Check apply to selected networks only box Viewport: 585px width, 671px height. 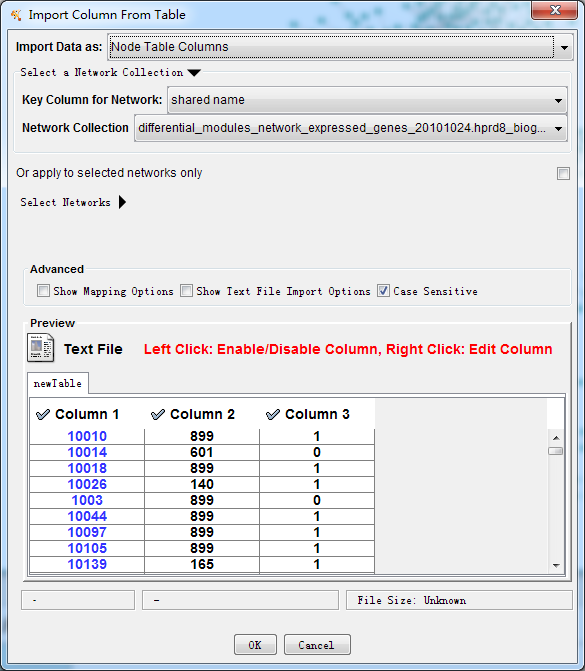pyautogui.click(x=563, y=173)
